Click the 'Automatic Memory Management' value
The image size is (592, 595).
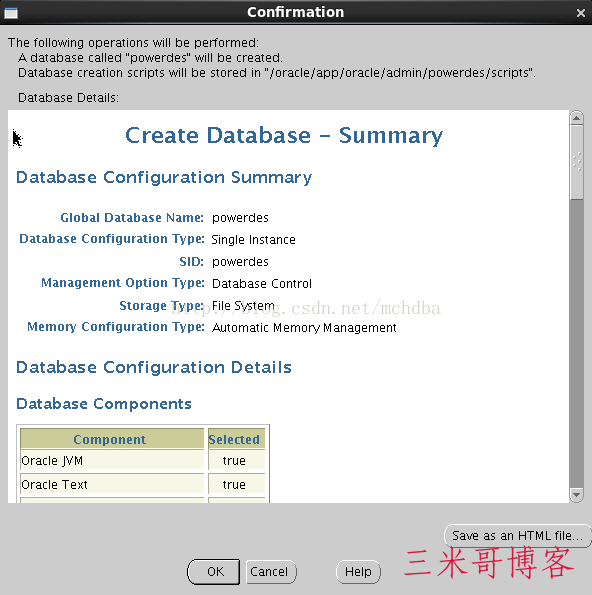pyautogui.click(x=304, y=327)
